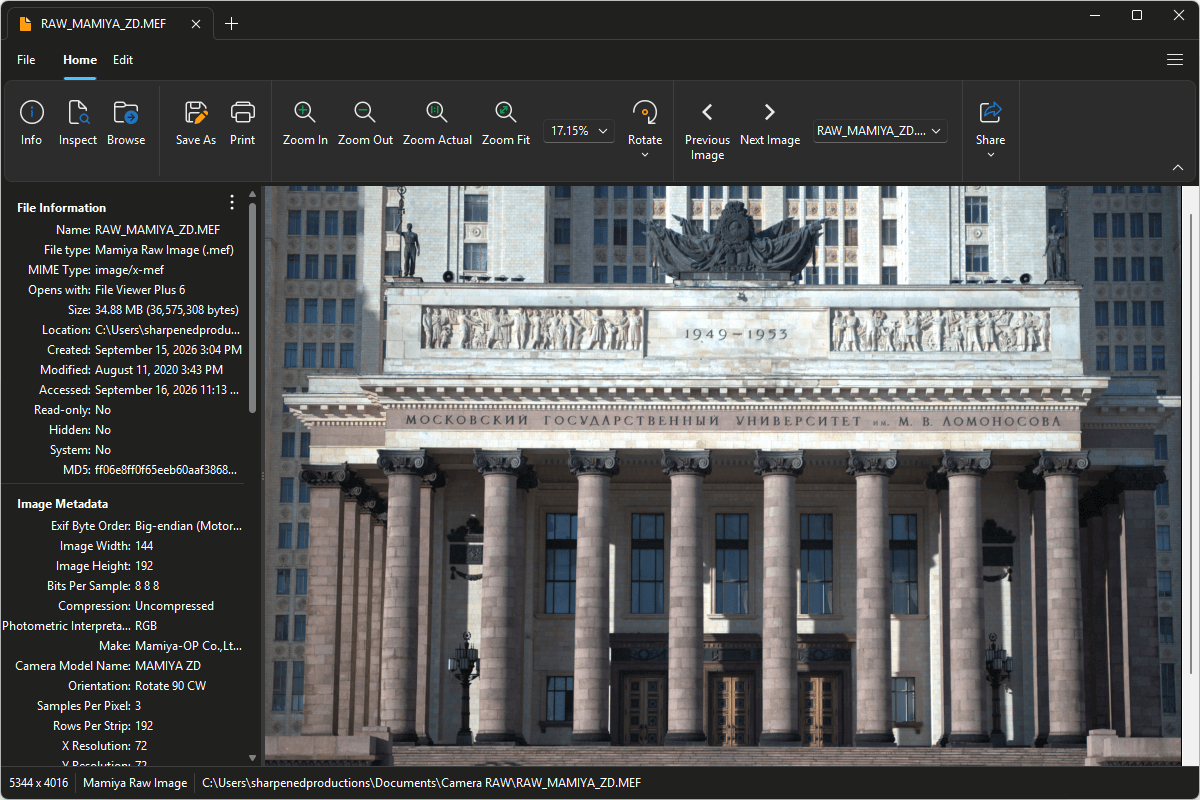Open the 17.15% zoom level dropdown
This screenshot has height=800, width=1200.
[579, 130]
